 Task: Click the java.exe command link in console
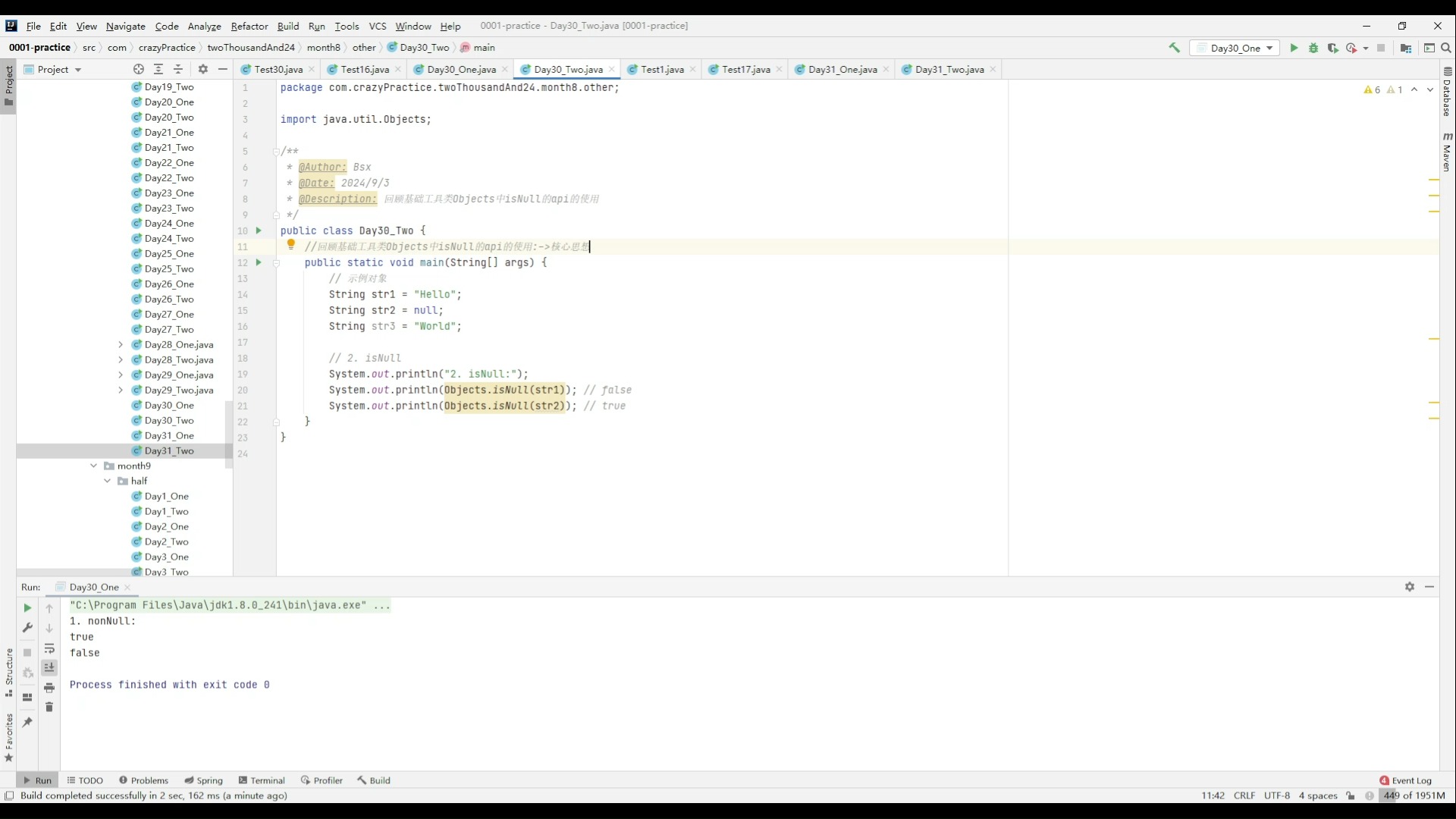pyautogui.click(x=231, y=605)
